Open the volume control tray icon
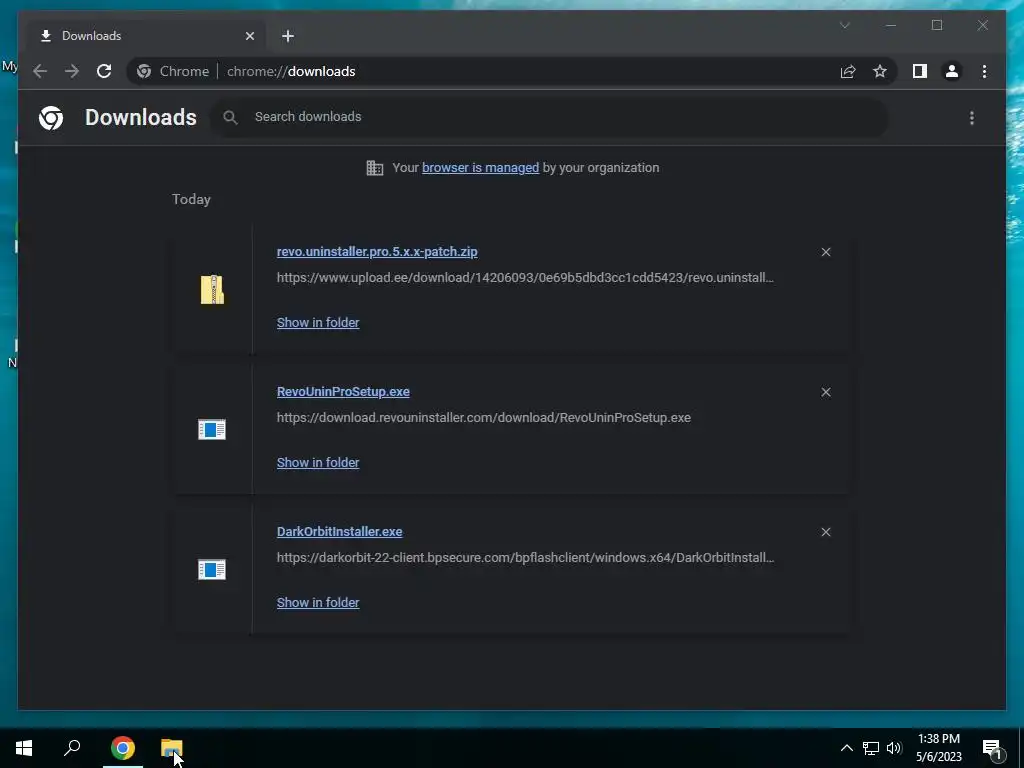The width and height of the screenshot is (1024, 768). tap(894, 748)
